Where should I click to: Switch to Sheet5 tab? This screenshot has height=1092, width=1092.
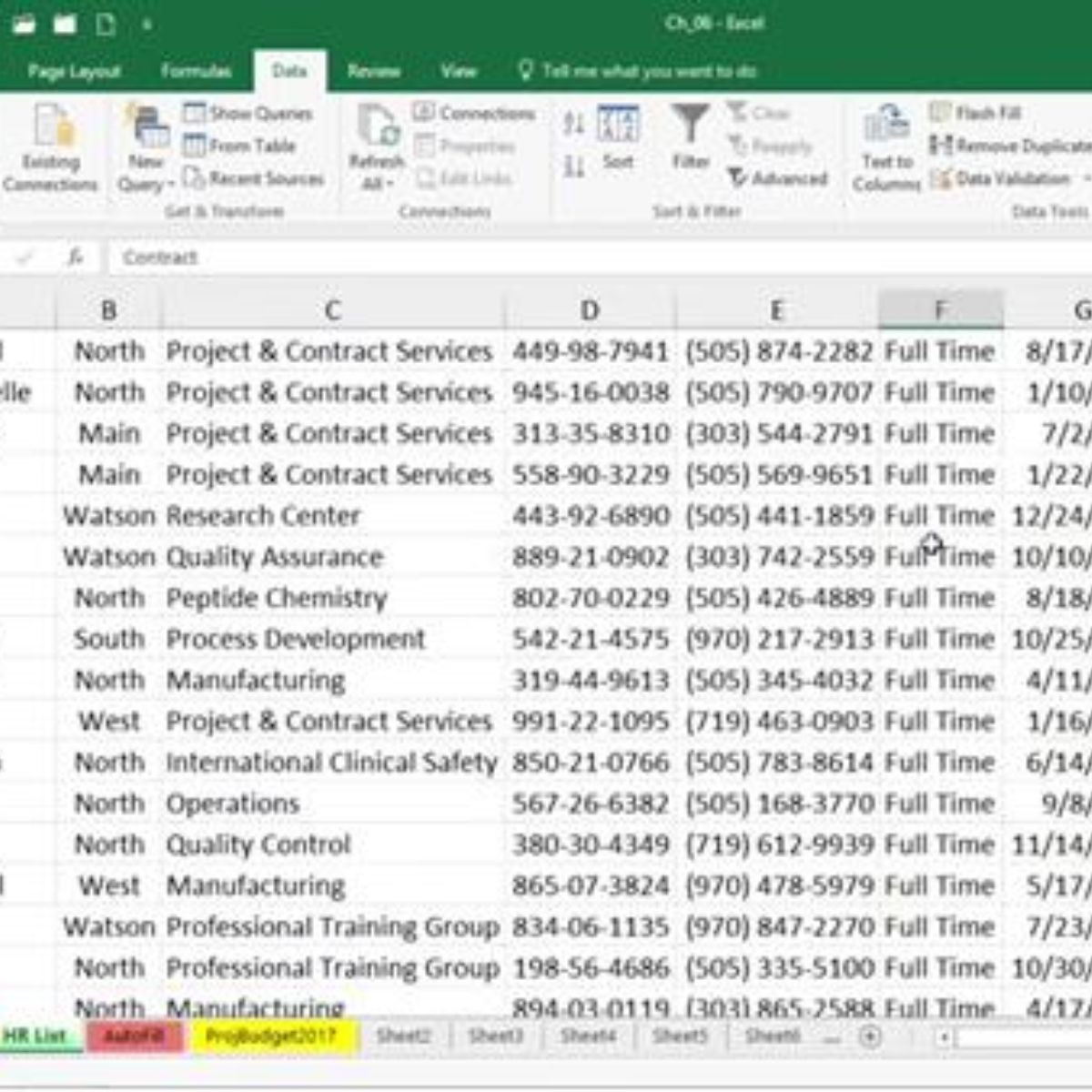pos(679,1036)
